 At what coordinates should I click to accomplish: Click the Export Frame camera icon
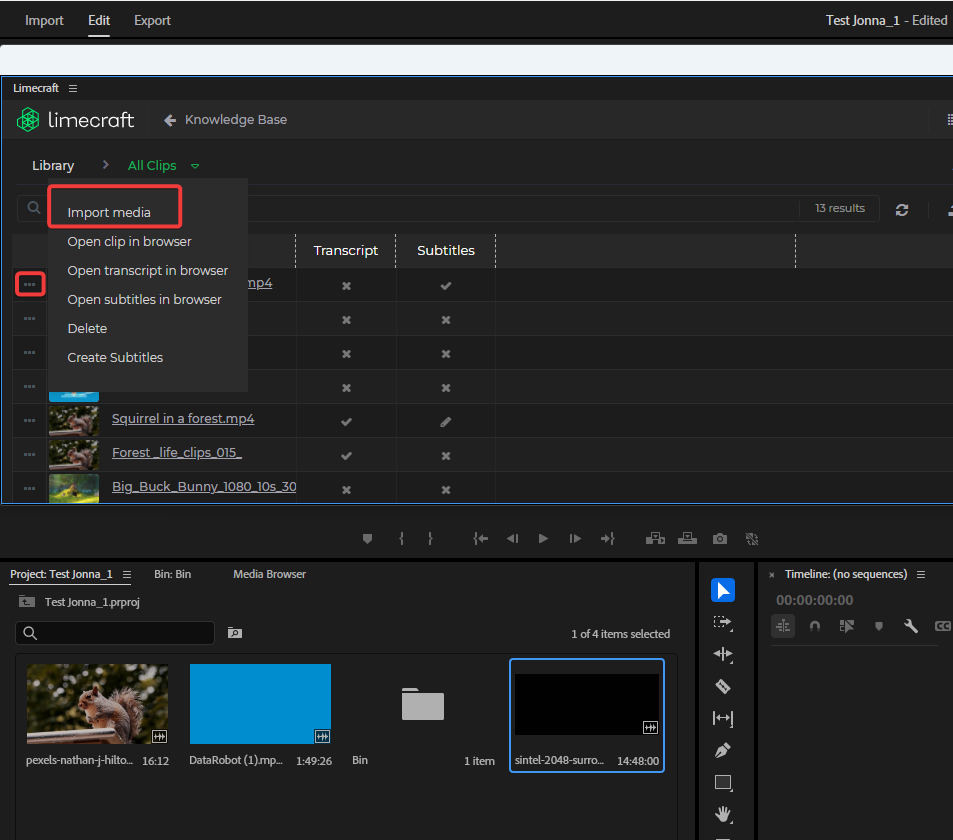pyautogui.click(x=719, y=539)
